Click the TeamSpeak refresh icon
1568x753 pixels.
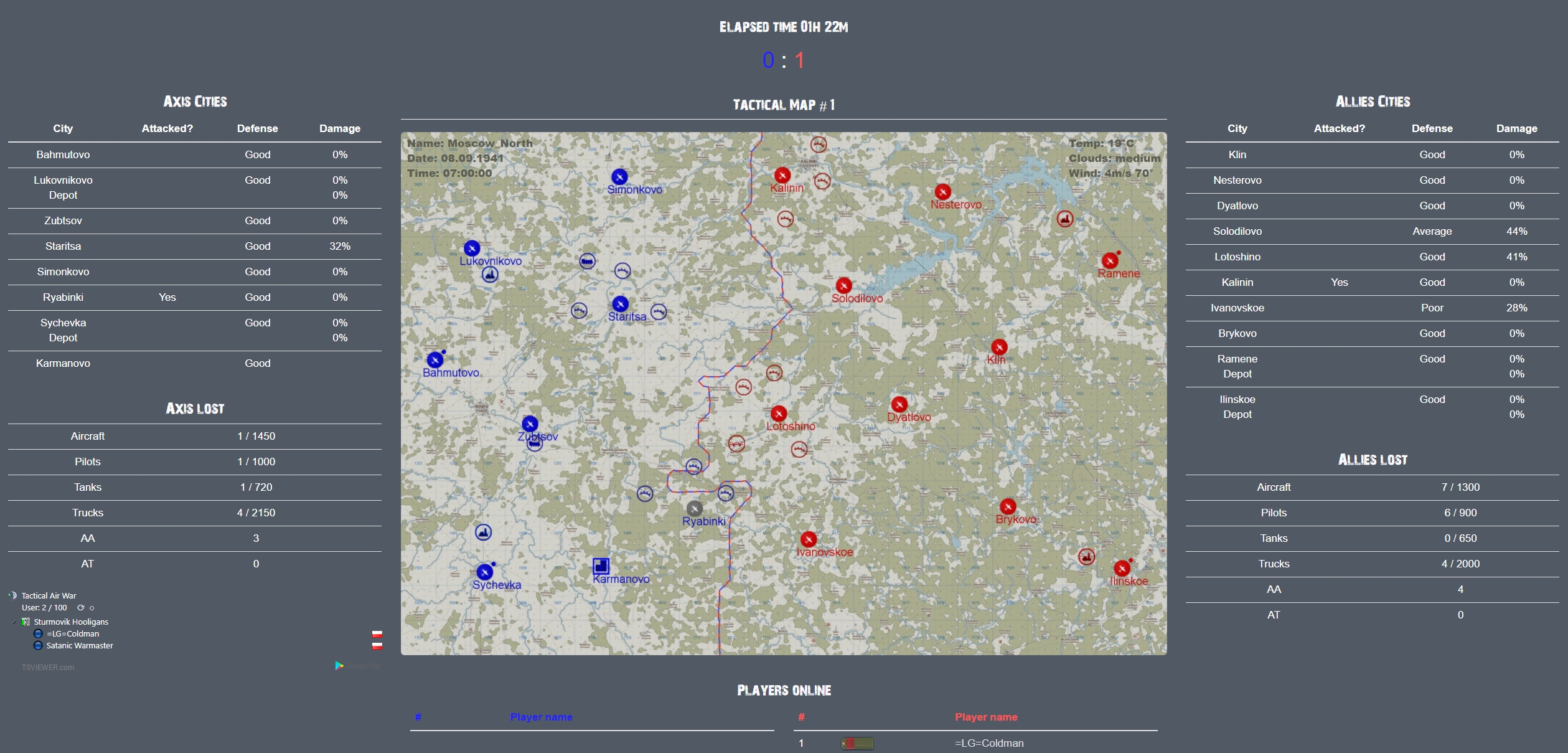(80, 608)
